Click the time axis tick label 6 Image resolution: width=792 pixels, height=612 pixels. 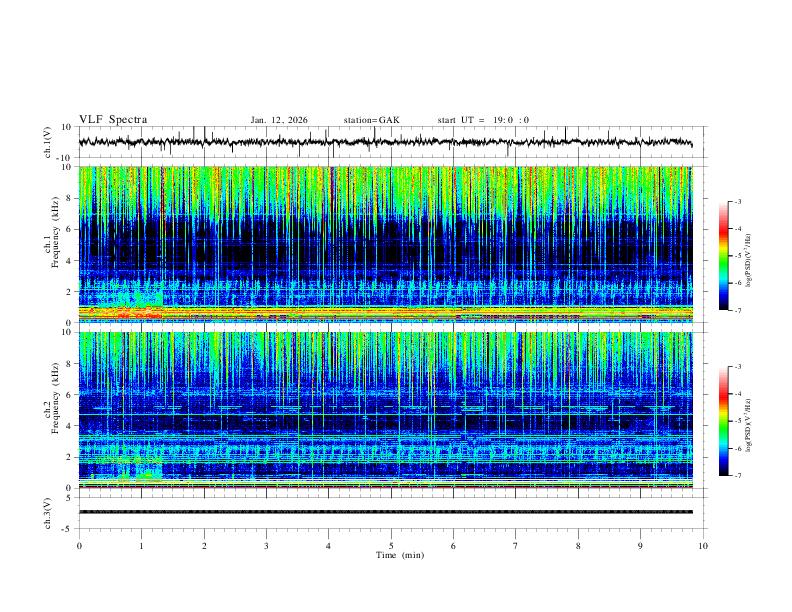[x=454, y=546]
